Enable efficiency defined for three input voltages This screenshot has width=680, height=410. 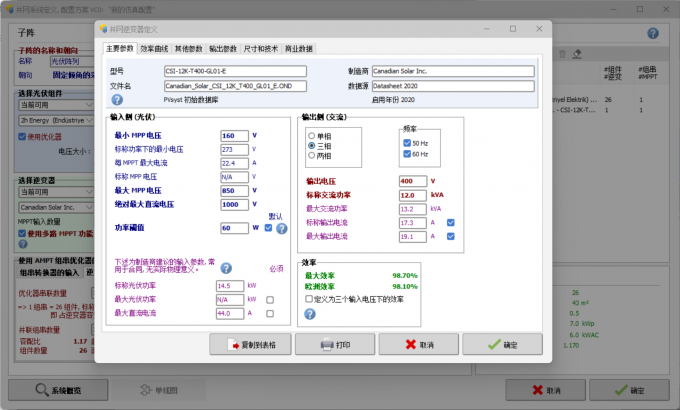point(309,297)
